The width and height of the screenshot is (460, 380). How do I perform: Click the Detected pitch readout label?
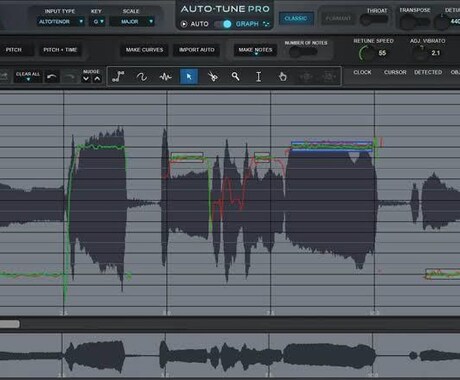tap(428, 72)
